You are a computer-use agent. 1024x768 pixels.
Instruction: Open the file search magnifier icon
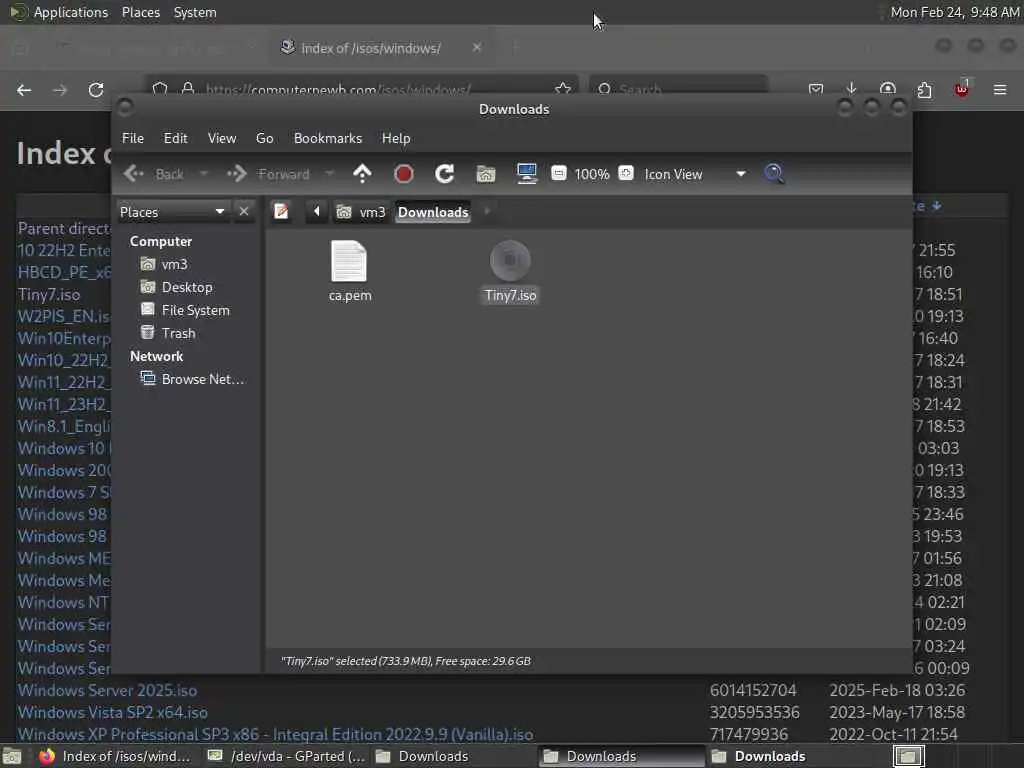point(774,174)
